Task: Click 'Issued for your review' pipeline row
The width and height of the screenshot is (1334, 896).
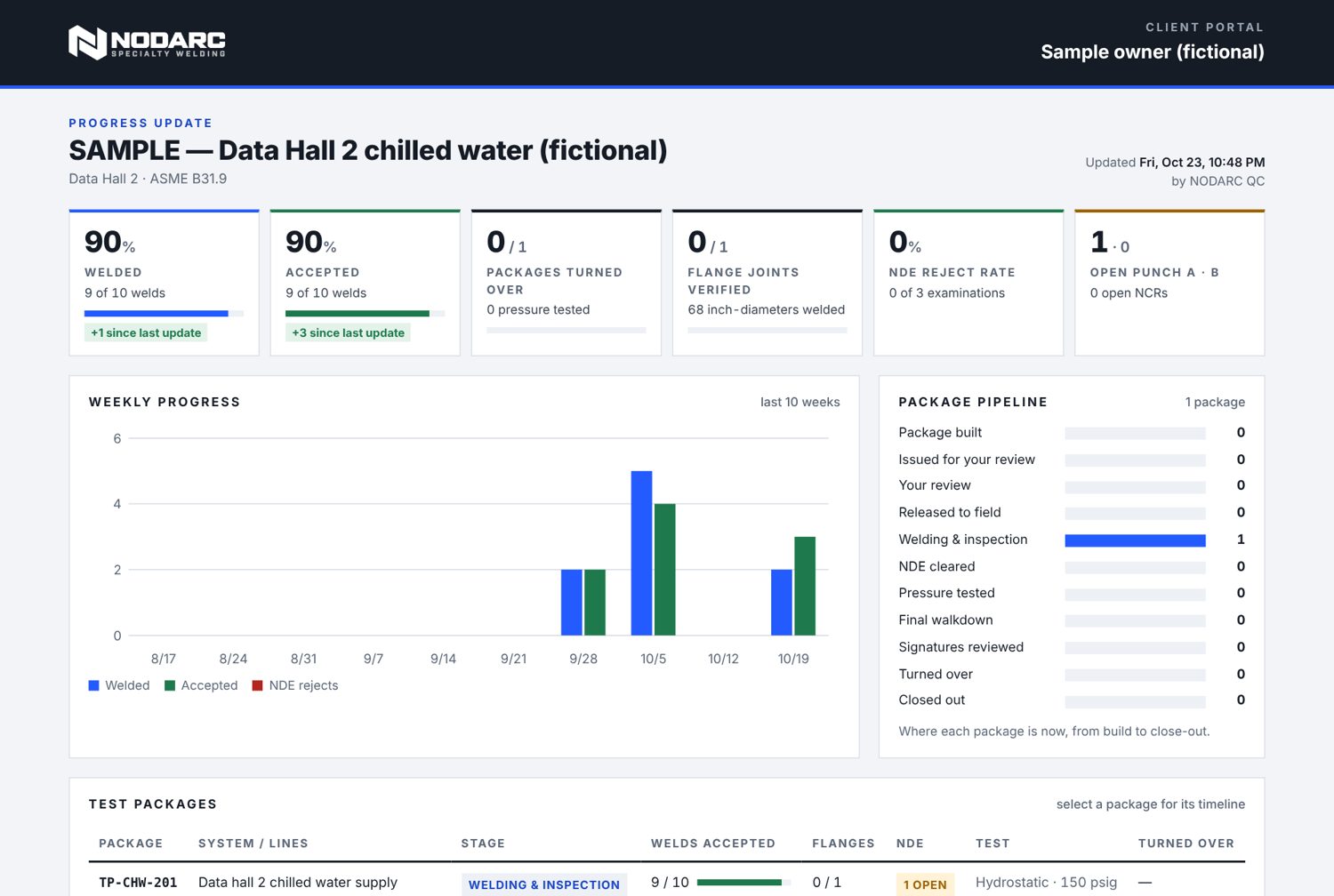Action: (x=1072, y=460)
